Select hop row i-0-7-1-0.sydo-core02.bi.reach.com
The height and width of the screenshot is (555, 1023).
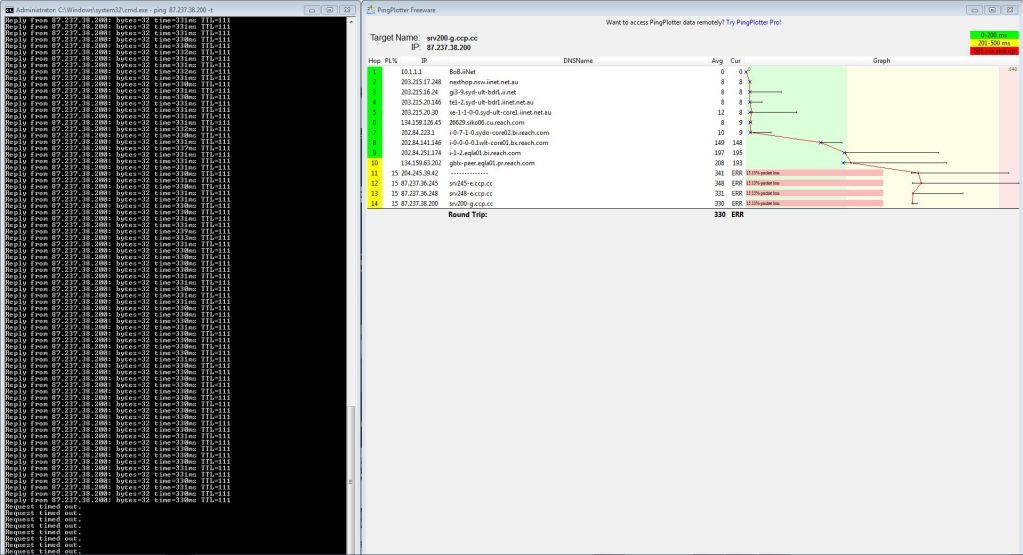[693, 132]
